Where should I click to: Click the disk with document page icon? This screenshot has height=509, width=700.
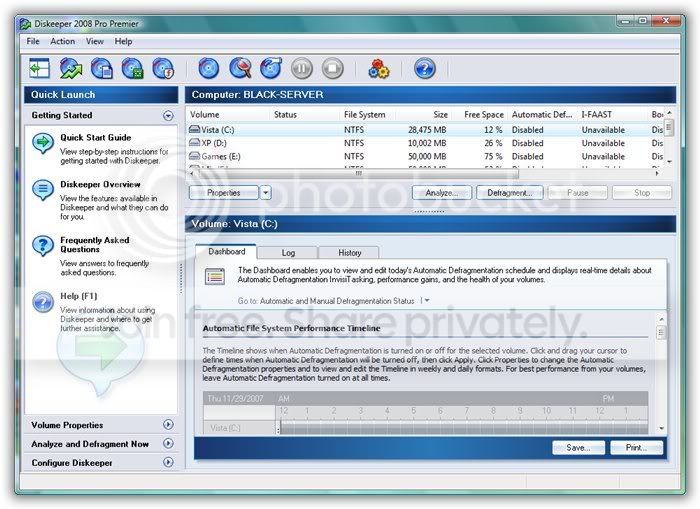coord(102,68)
